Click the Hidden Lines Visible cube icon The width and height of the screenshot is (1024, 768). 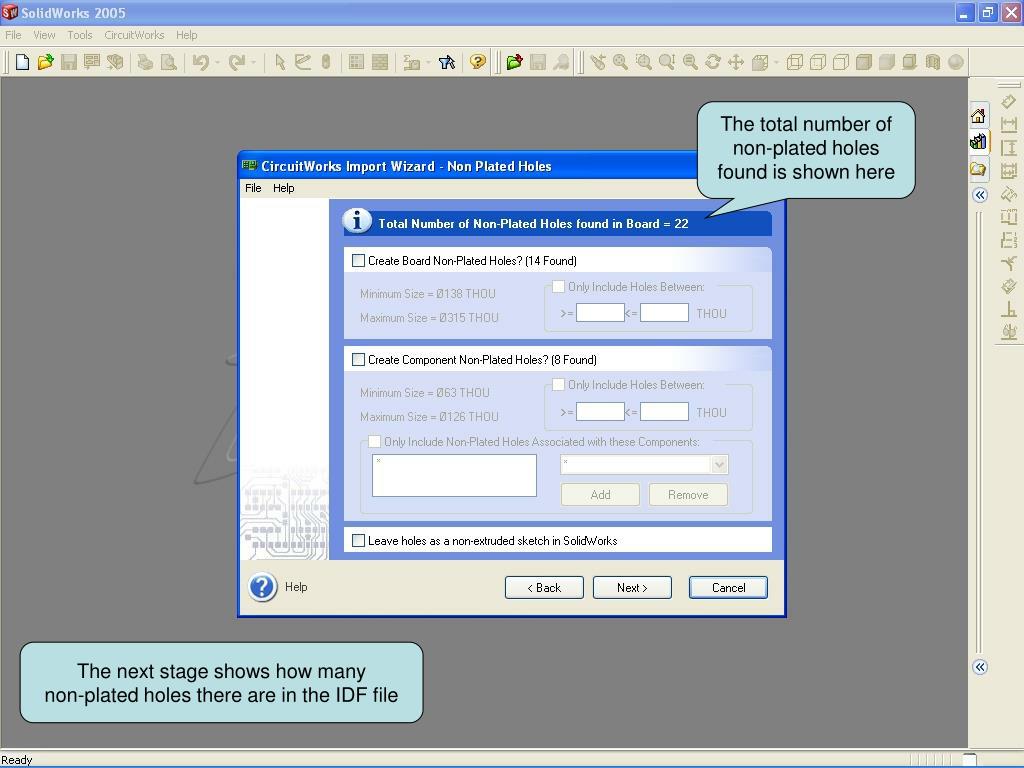click(x=818, y=62)
